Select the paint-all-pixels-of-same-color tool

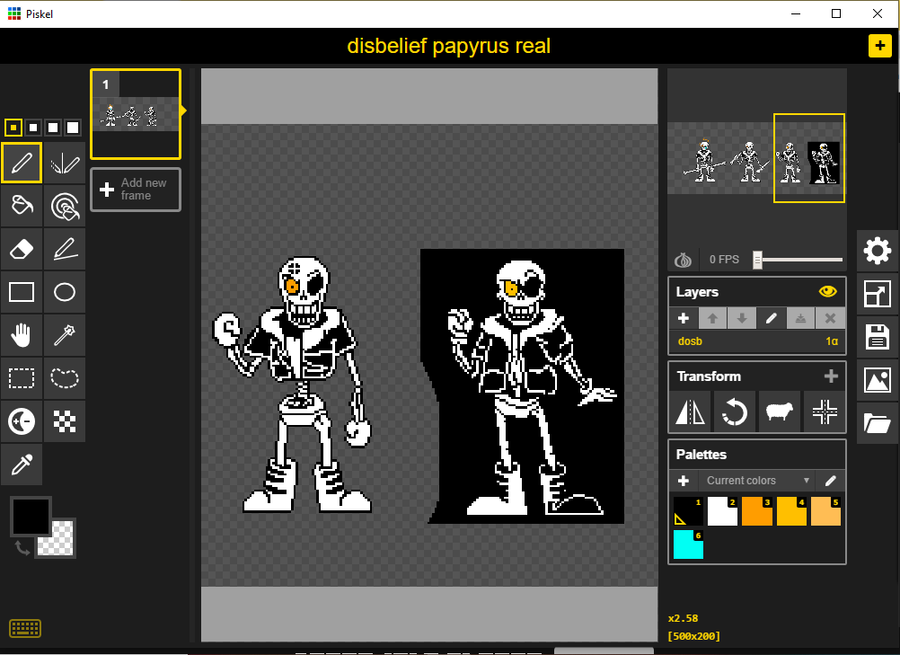tap(65, 206)
